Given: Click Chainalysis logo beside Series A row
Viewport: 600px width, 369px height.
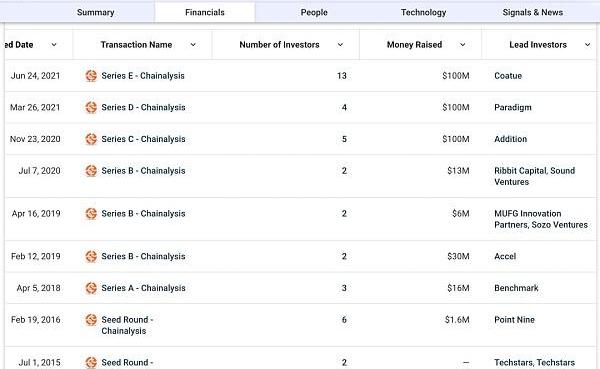Looking at the screenshot, I should pos(91,288).
